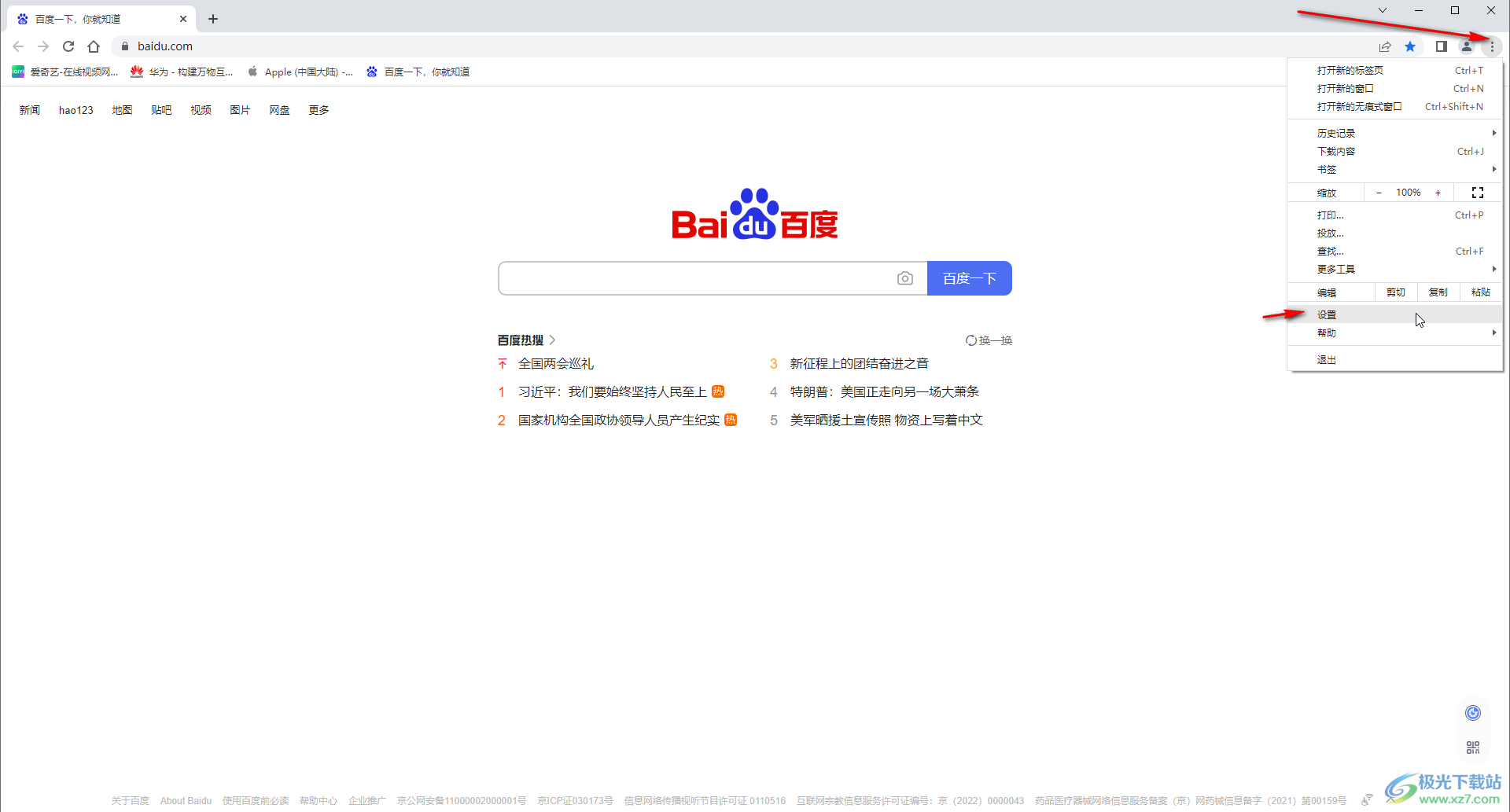Click the 百度一下 search button
The height and width of the screenshot is (812, 1510).
[970, 278]
